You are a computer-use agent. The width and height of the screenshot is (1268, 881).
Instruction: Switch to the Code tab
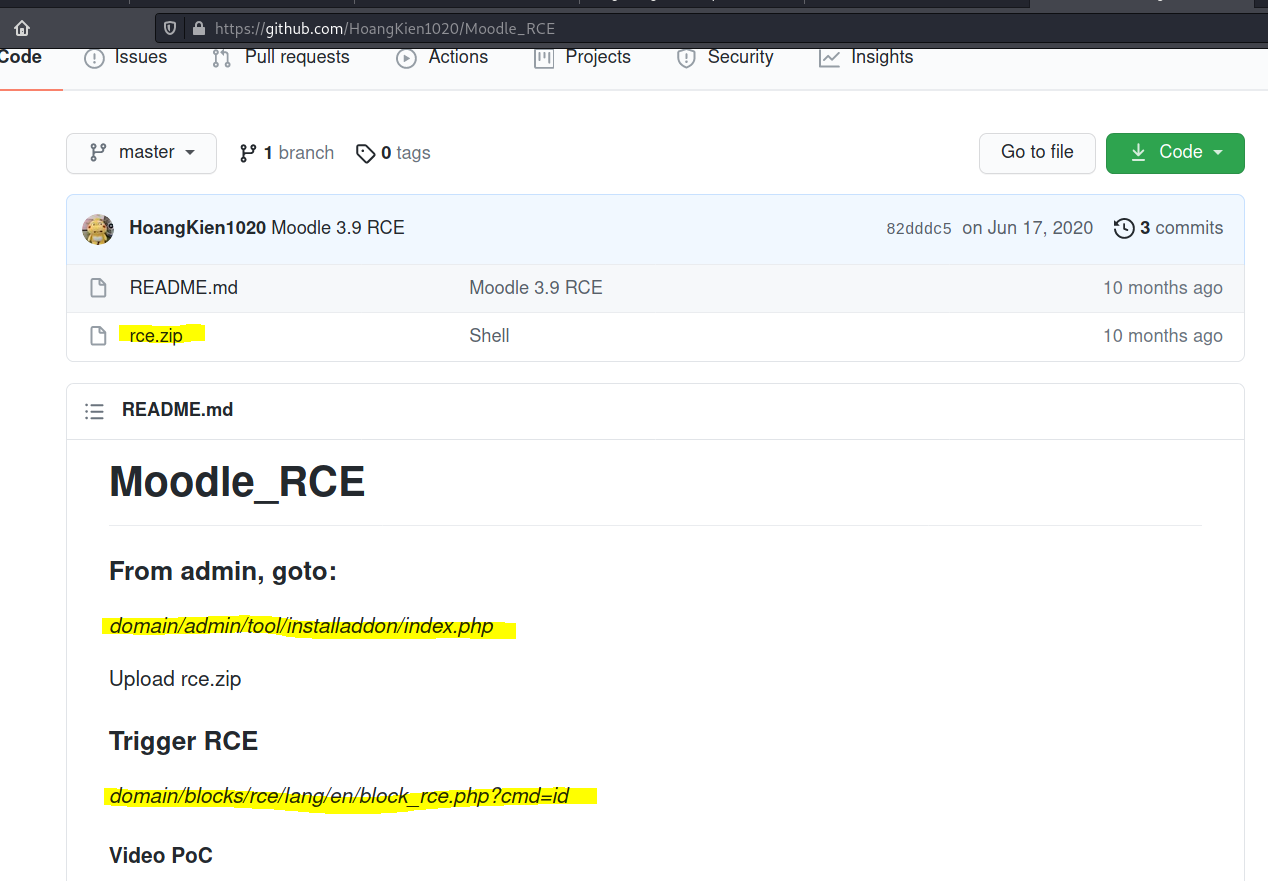(x=18, y=57)
